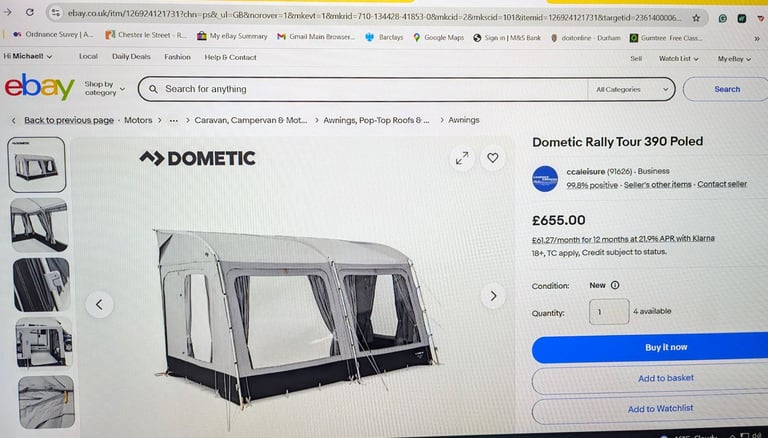Click Add to basket button
The width and height of the screenshot is (768, 438).
pyautogui.click(x=650, y=378)
